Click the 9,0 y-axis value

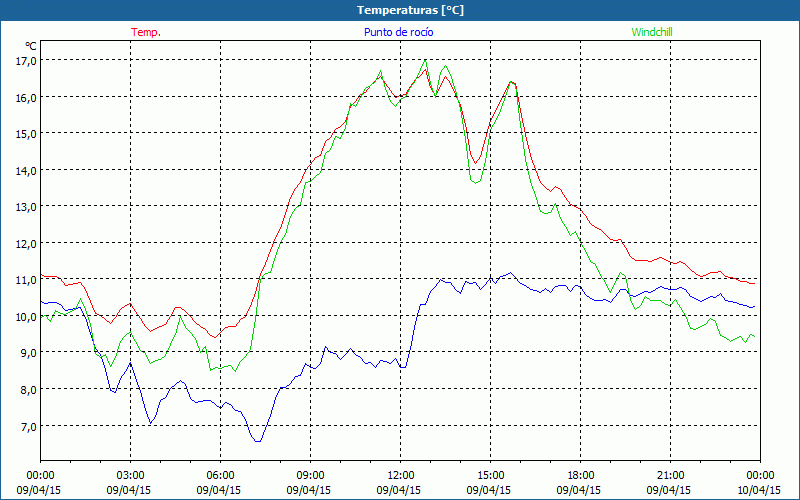click(x=28, y=353)
